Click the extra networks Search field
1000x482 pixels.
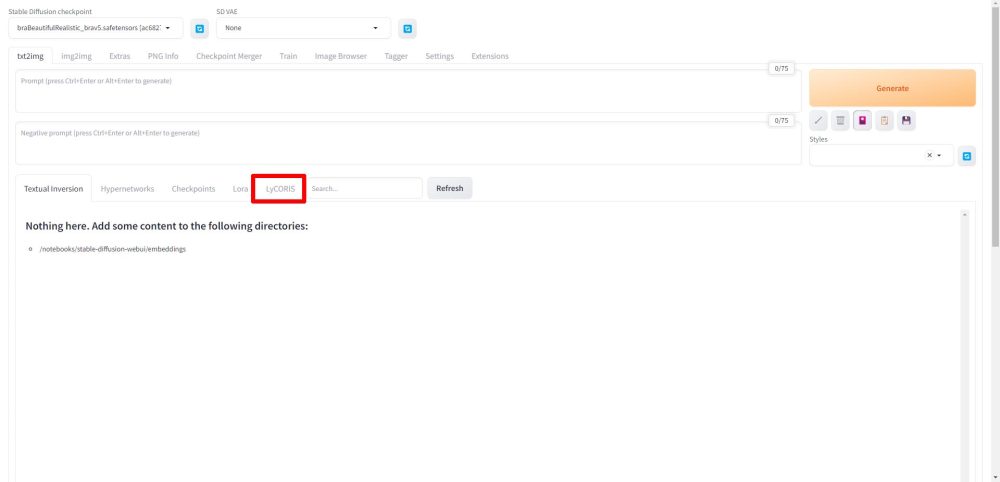tap(364, 188)
